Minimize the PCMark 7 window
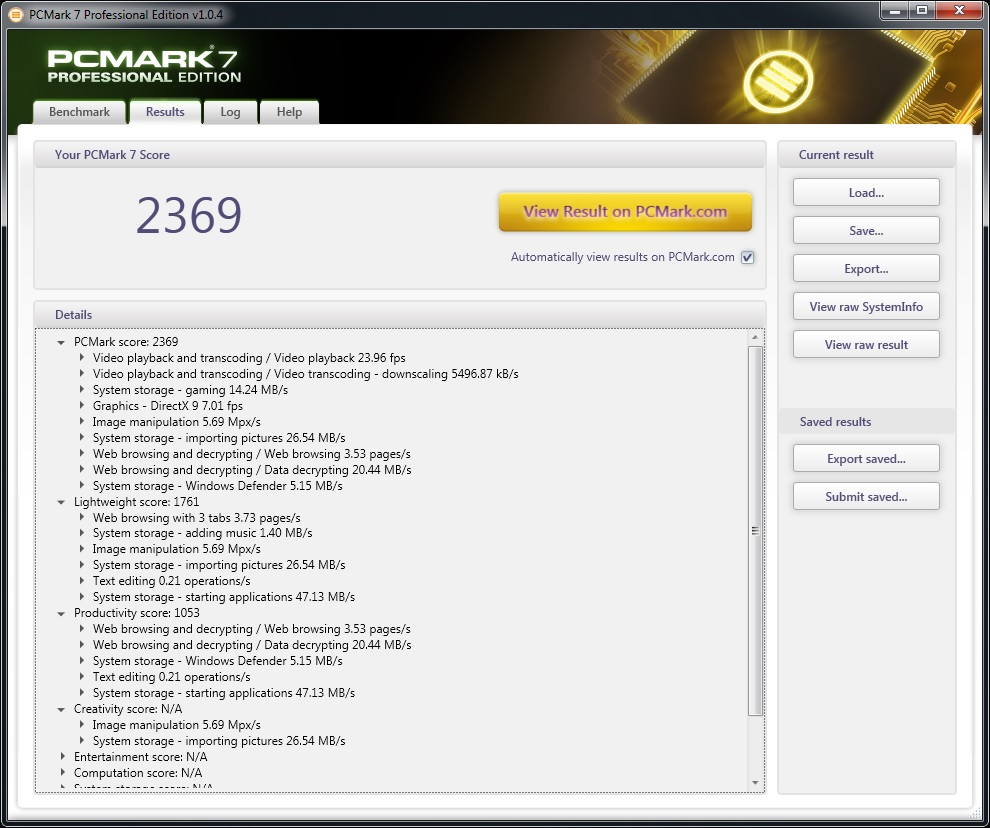The width and height of the screenshot is (990, 828). (894, 11)
